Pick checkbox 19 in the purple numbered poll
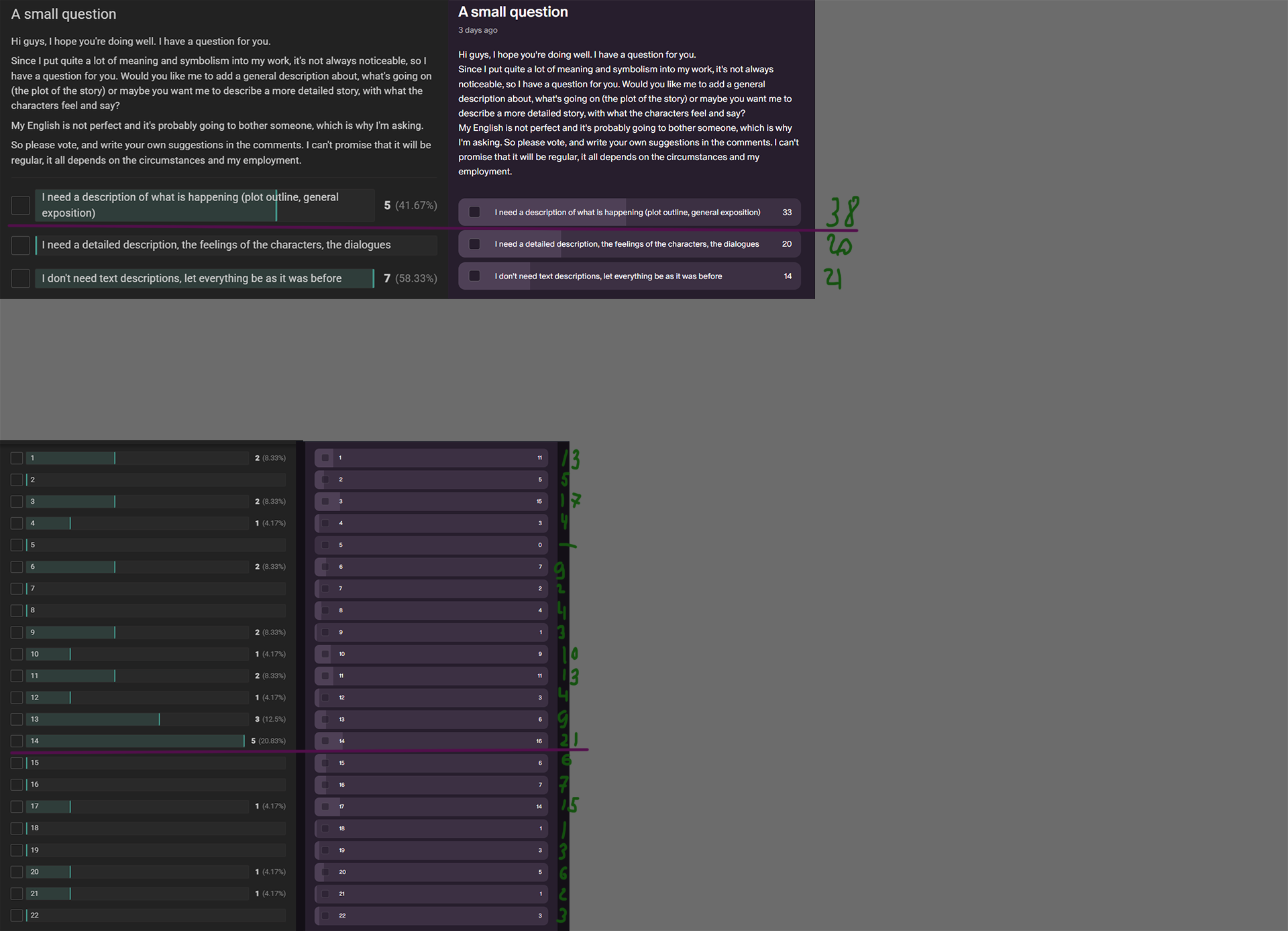Image resolution: width=1288 pixels, height=931 pixels. point(325,851)
